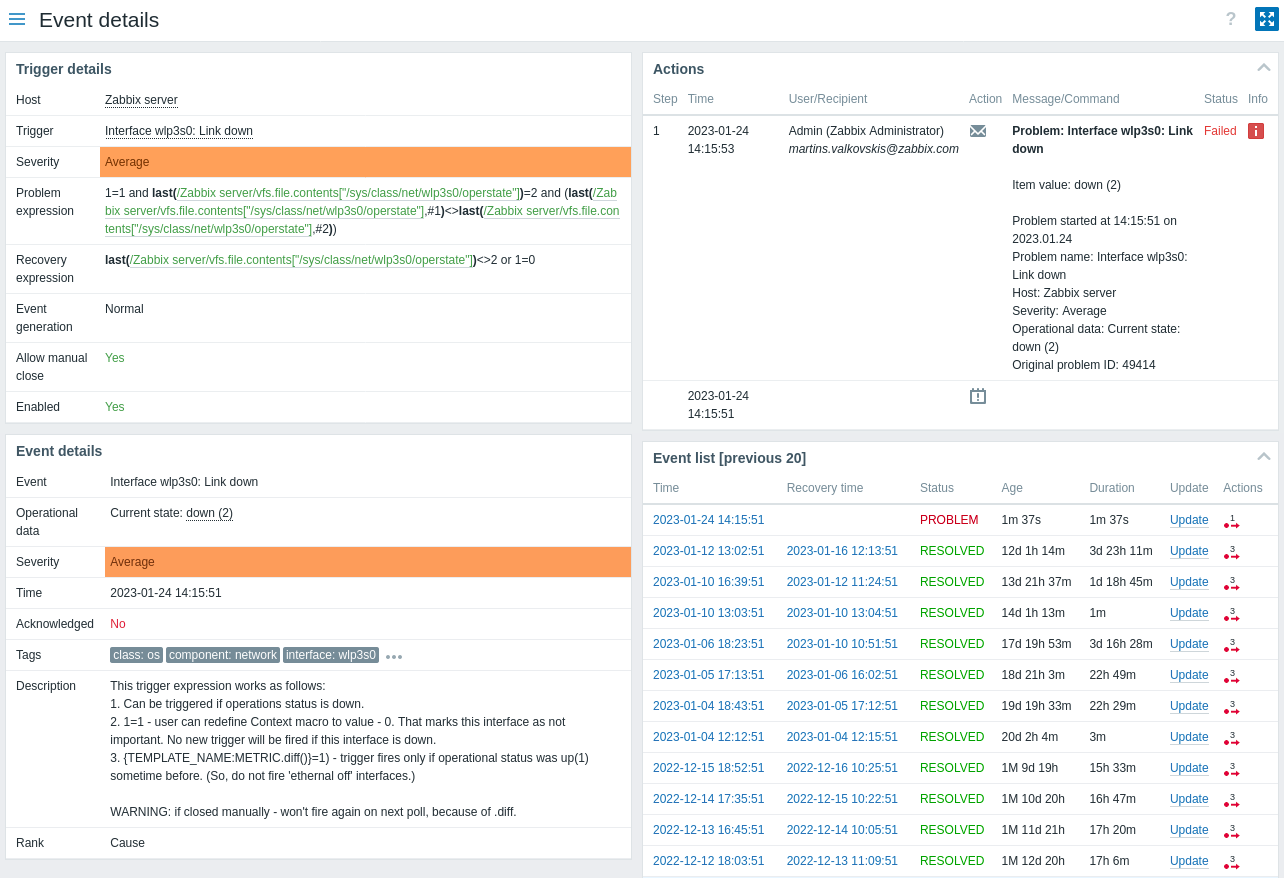Click Event time value 2023-01-24 14:15:51
This screenshot has height=878, width=1284.
(166, 593)
